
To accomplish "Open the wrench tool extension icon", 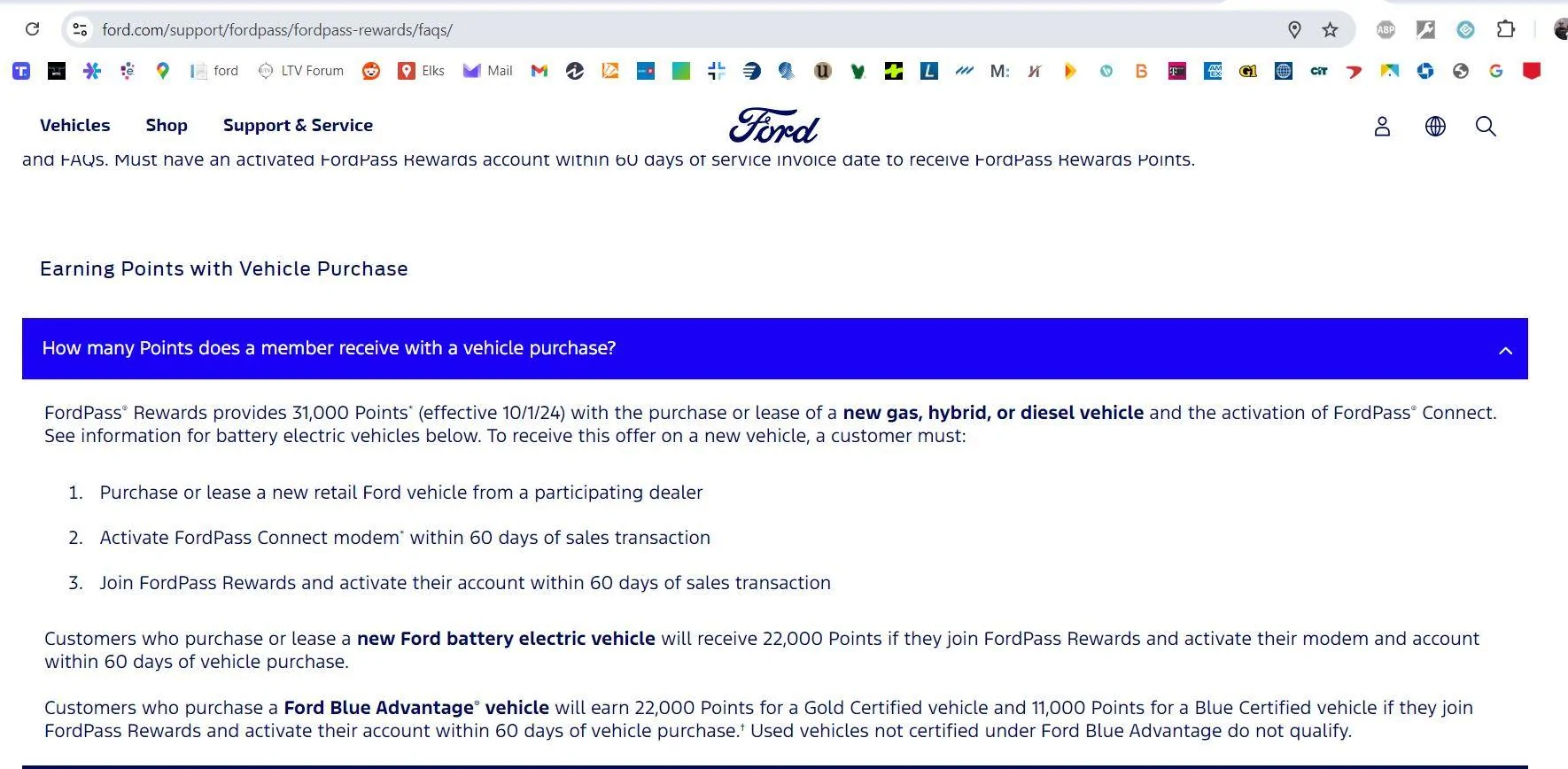I will pyautogui.click(x=1425, y=29).
